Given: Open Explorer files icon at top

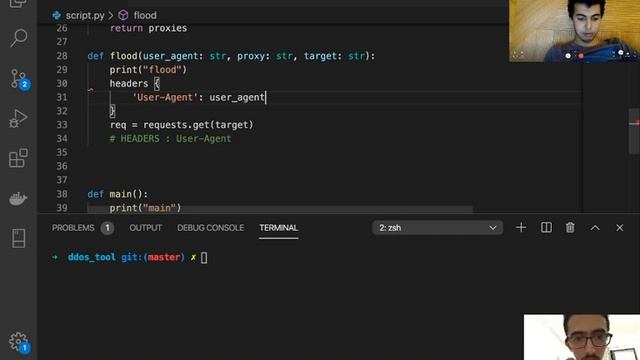Looking at the screenshot, I should click(18, 4).
